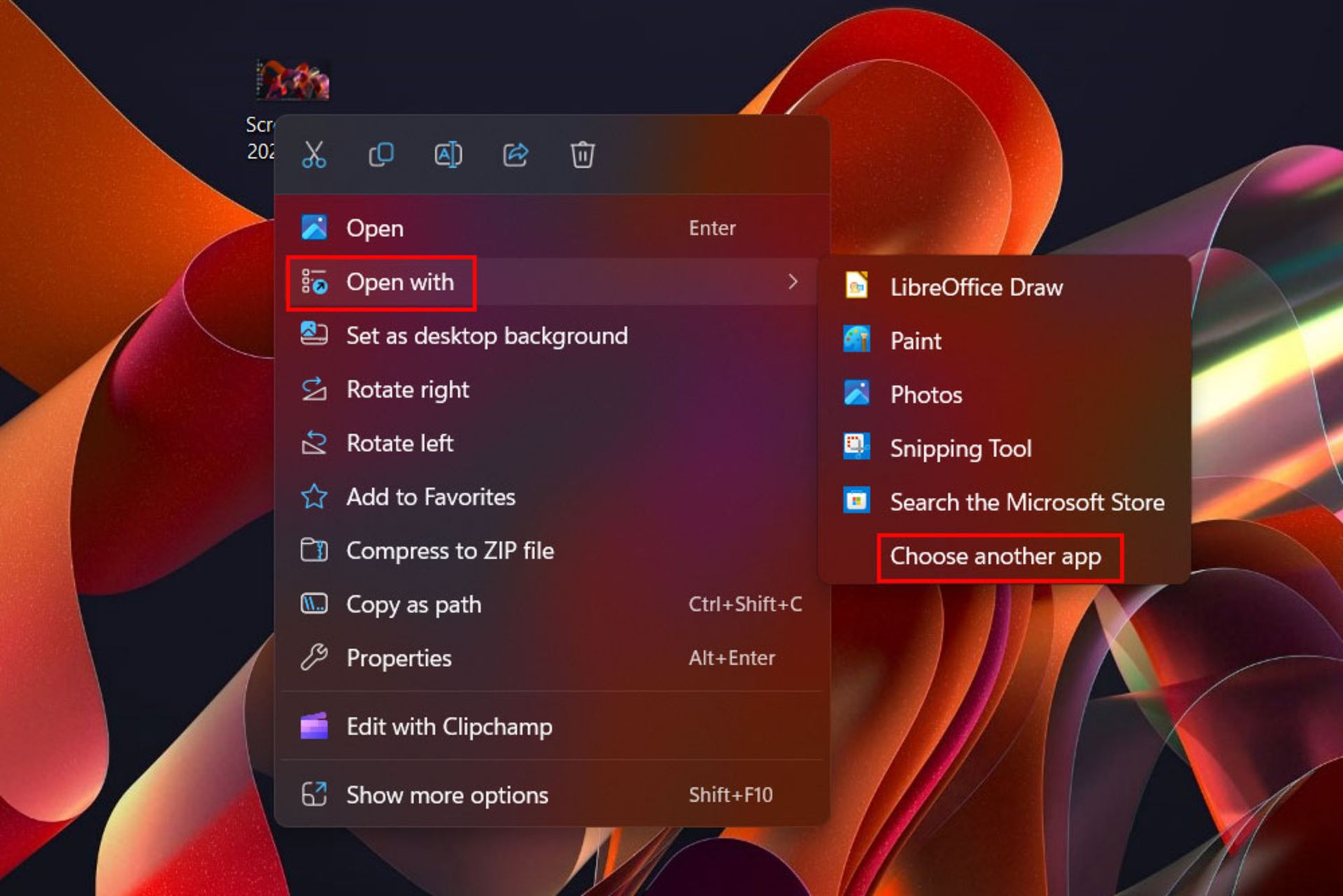This screenshot has width=1343, height=896.
Task: Click the Rotate right icon
Action: point(314,388)
